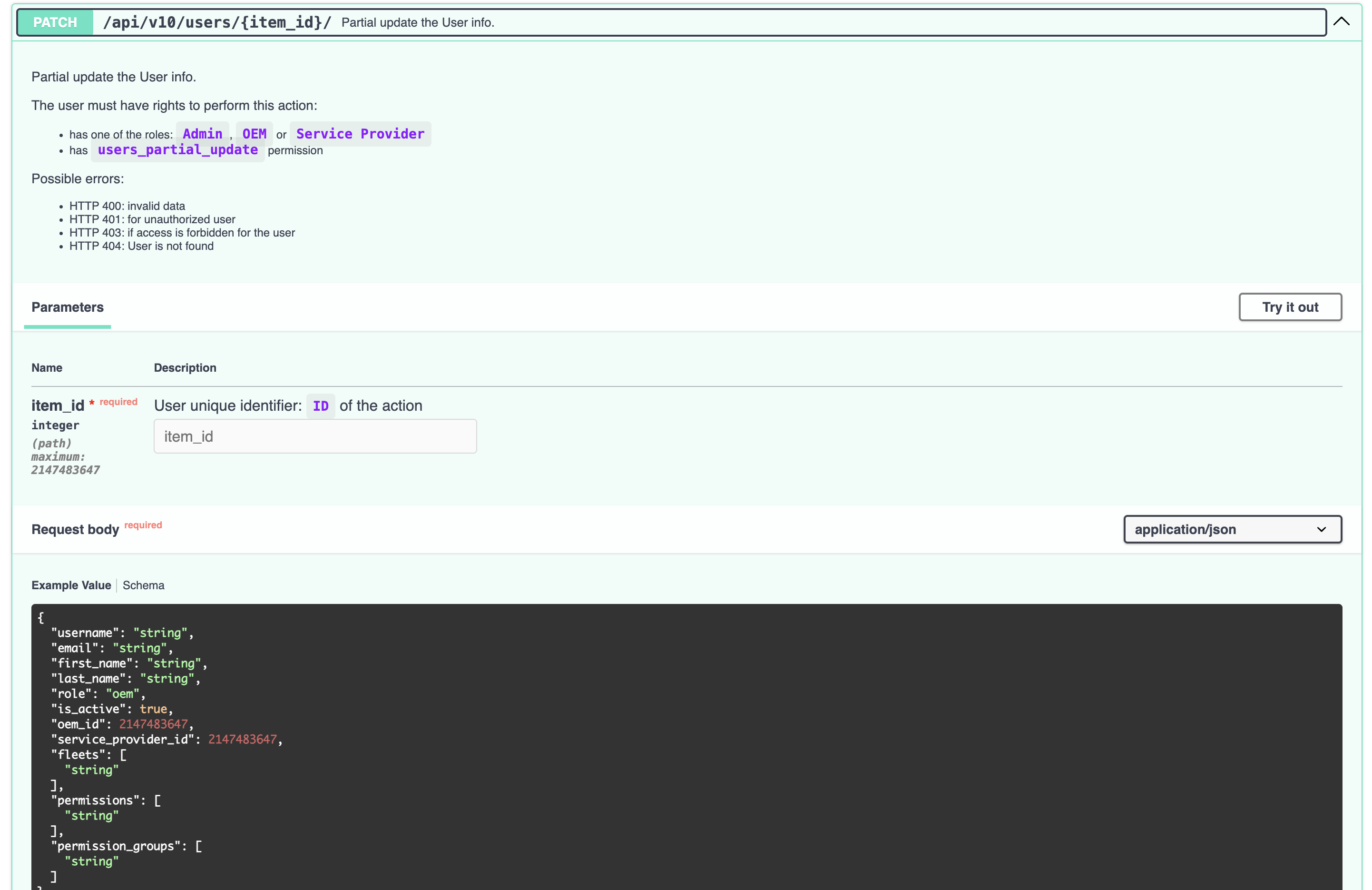1372x890 pixels.
Task: Switch to the Schema tab
Action: 144,585
